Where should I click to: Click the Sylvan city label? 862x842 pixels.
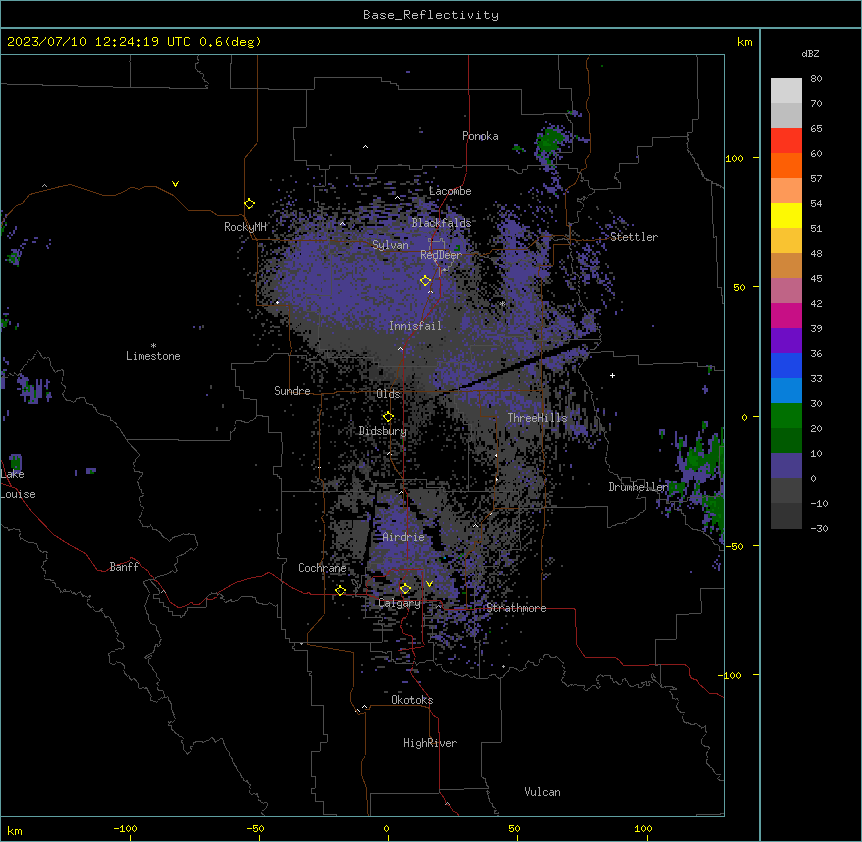point(390,245)
